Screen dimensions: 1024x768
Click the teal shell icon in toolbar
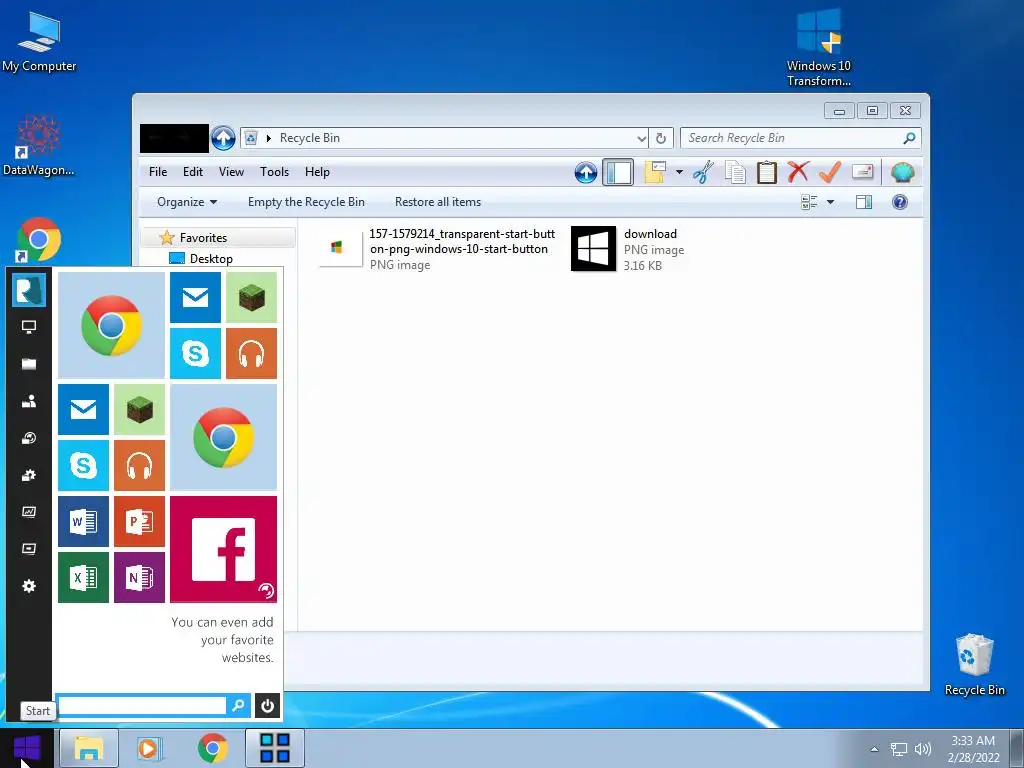[x=903, y=172]
